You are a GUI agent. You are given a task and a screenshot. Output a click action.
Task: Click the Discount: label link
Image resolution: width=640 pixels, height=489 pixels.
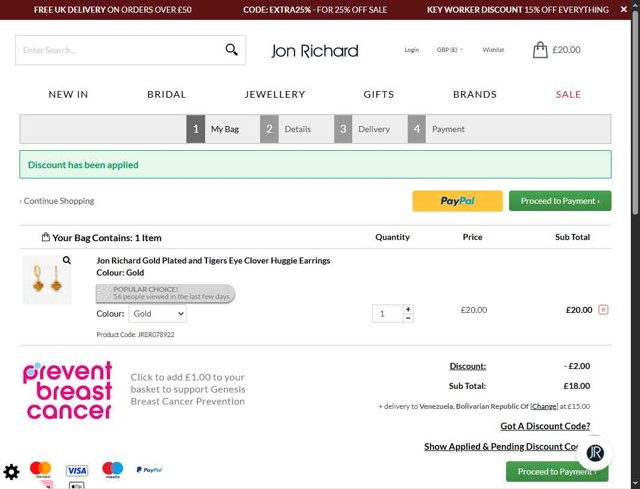click(468, 366)
